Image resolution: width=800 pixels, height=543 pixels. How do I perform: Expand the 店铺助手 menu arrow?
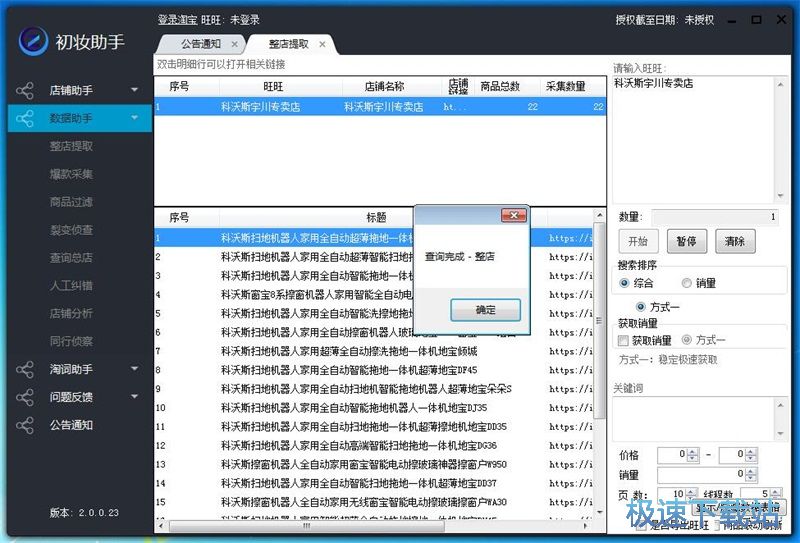(x=134, y=90)
